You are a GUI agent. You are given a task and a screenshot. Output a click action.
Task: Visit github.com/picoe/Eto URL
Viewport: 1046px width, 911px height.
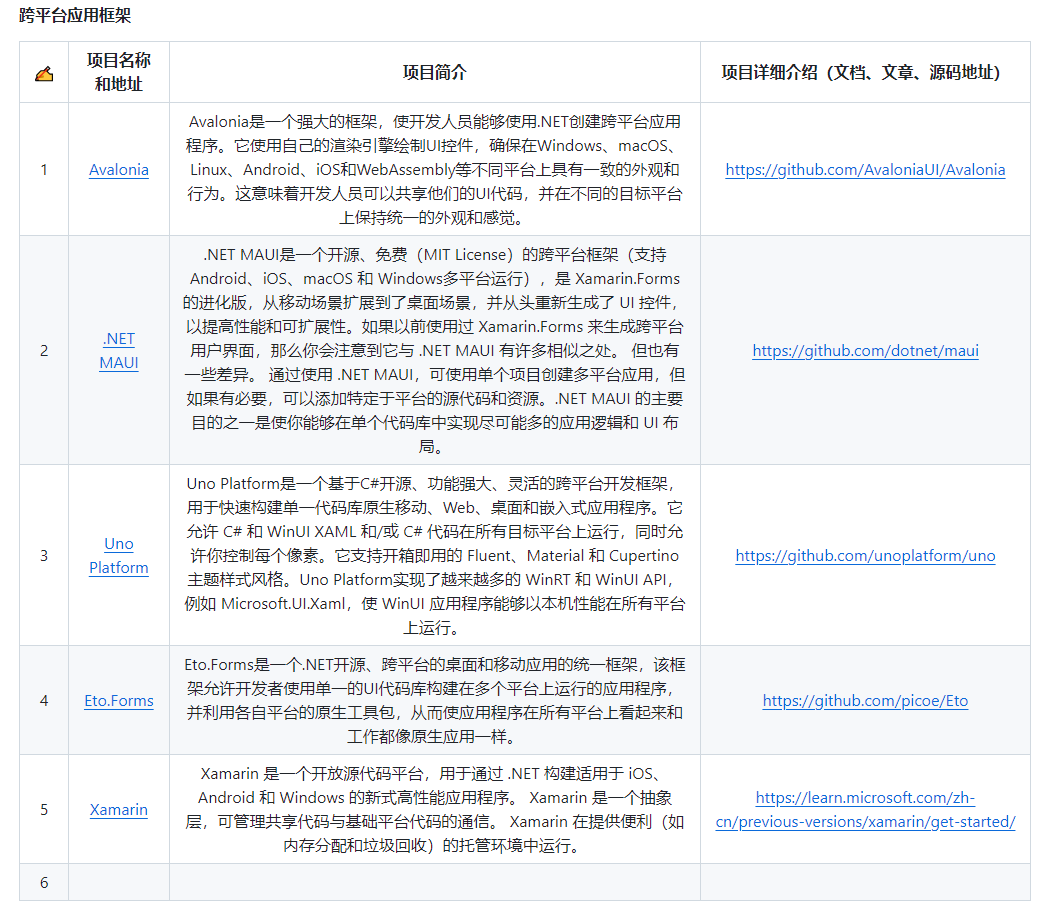pos(865,700)
